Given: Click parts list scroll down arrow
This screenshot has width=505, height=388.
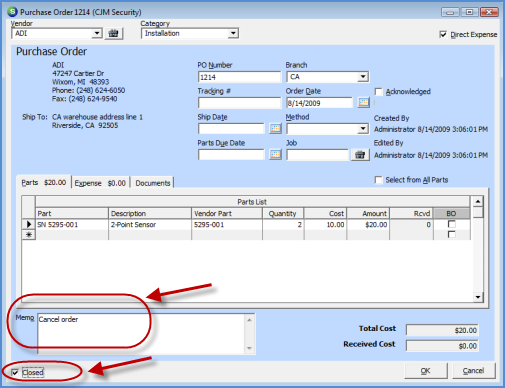Looking at the screenshot, I should click(478, 297).
